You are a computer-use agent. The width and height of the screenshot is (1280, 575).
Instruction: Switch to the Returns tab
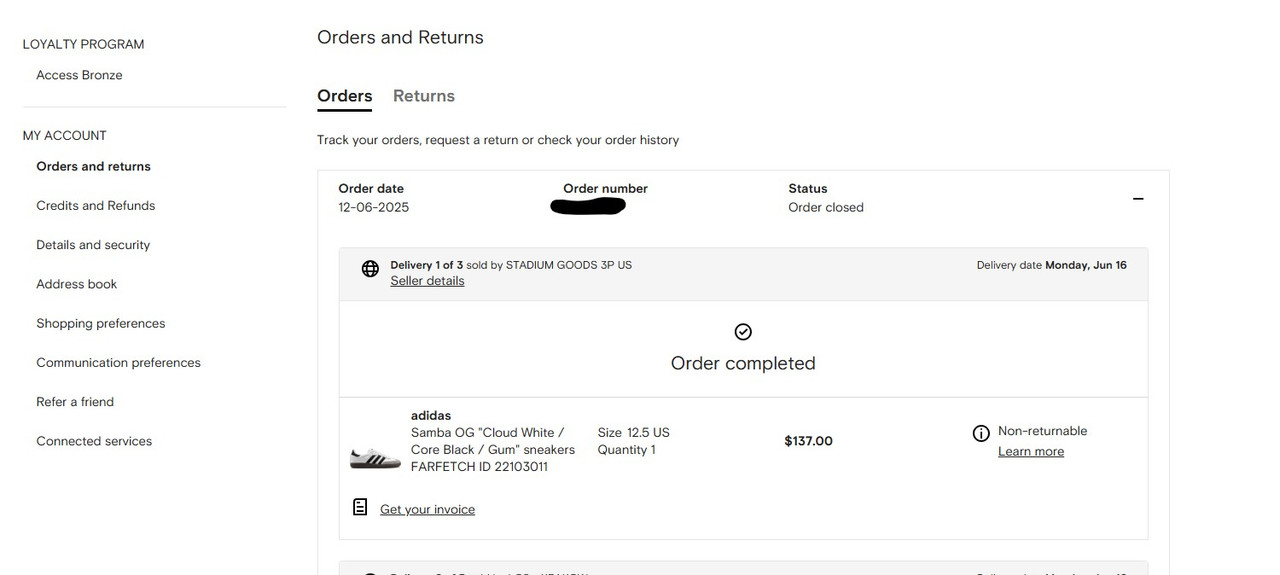424,96
